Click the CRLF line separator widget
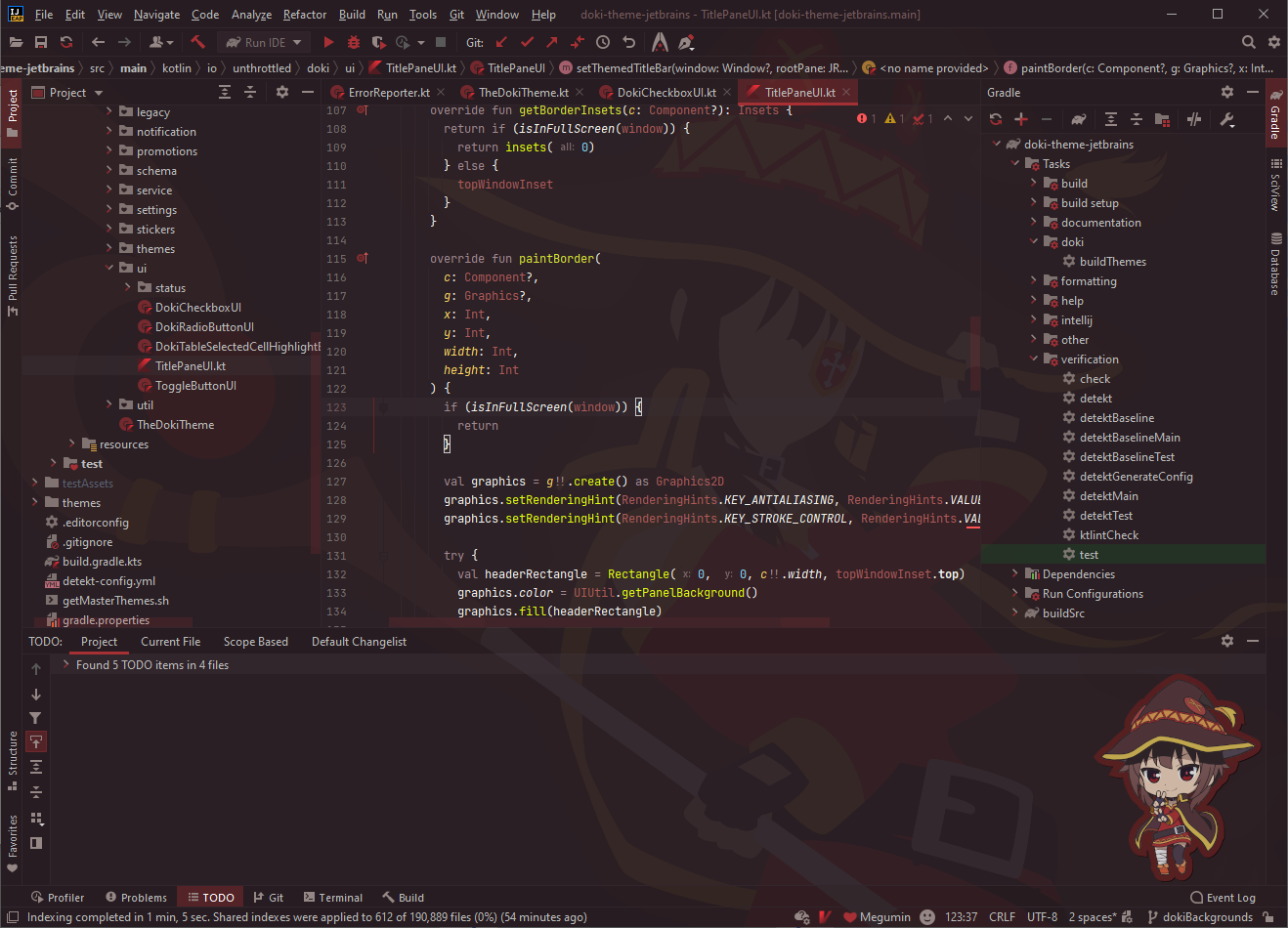 click(x=1002, y=917)
